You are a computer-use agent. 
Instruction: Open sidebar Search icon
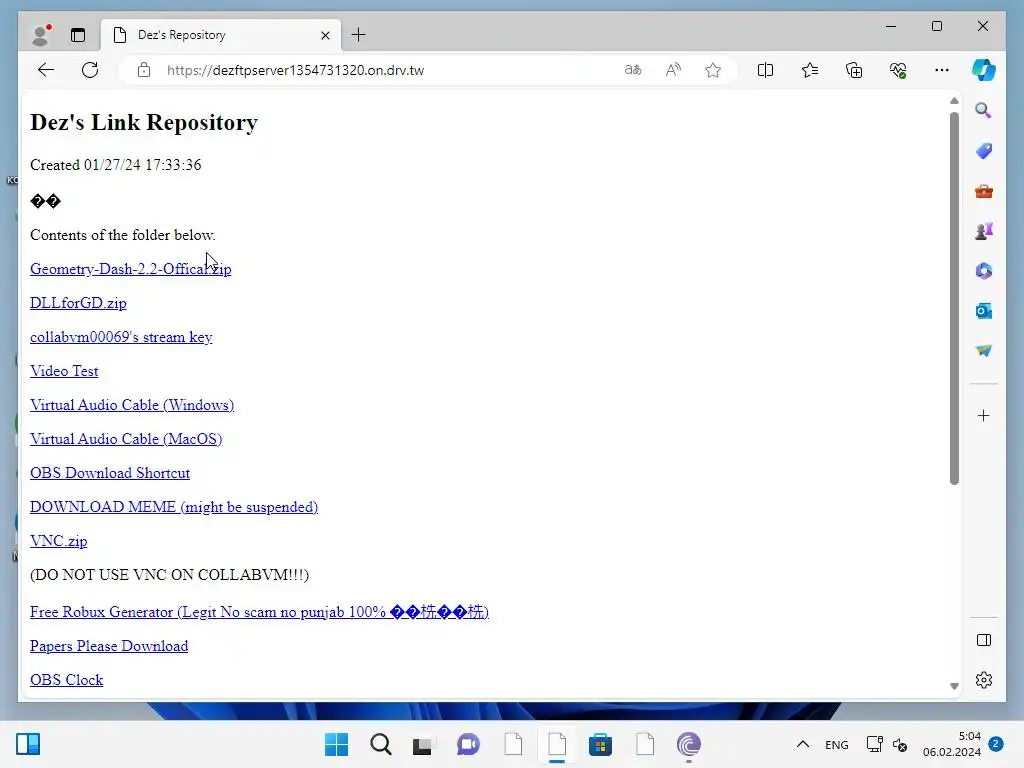pyautogui.click(x=984, y=110)
